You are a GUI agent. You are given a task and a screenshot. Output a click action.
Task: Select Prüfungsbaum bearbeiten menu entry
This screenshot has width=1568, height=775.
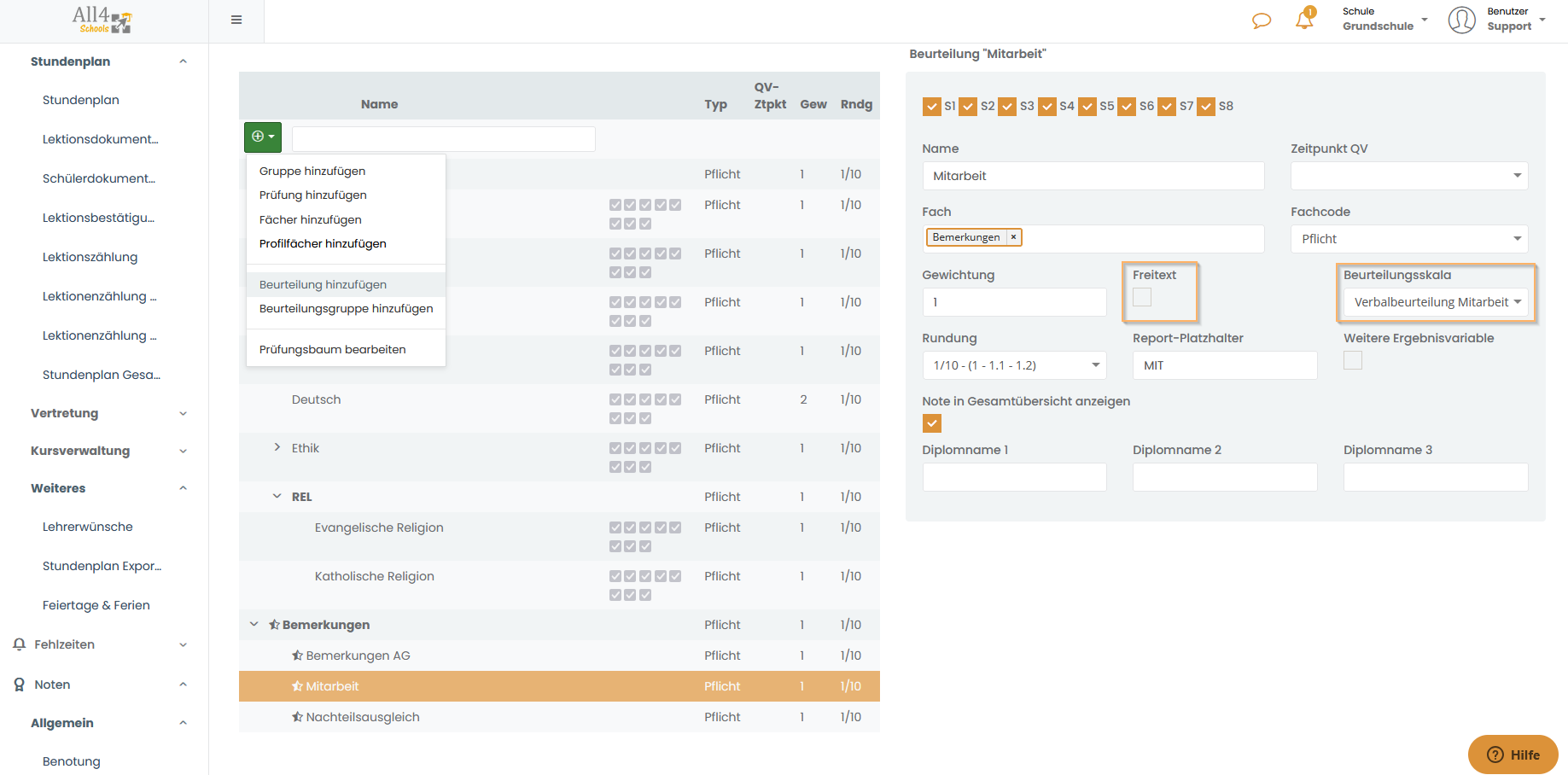coord(346,349)
